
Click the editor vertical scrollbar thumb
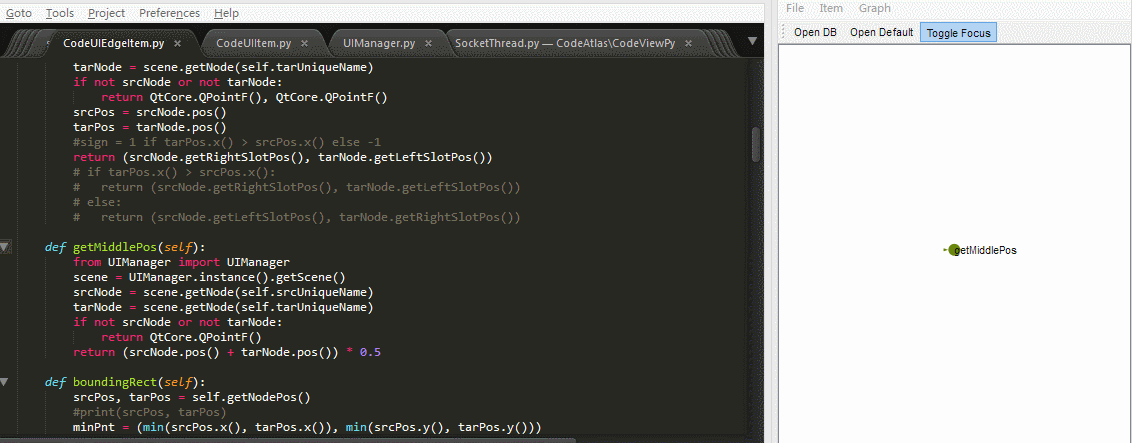(x=756, y=144)
